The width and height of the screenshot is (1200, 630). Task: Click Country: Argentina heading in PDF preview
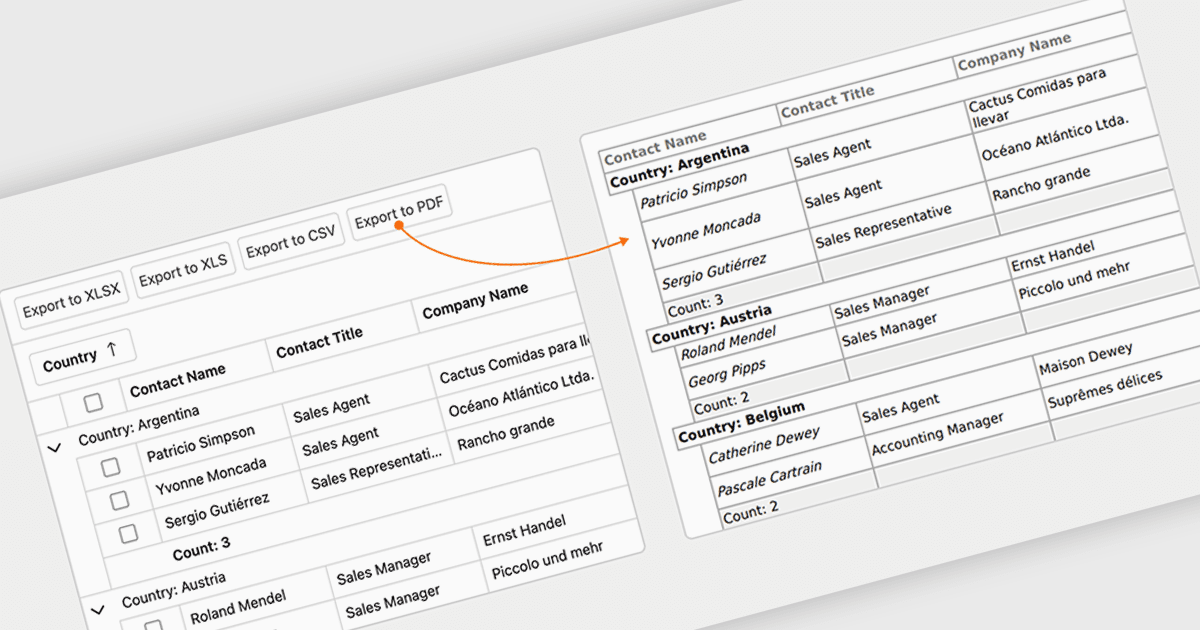pos(679,166)
